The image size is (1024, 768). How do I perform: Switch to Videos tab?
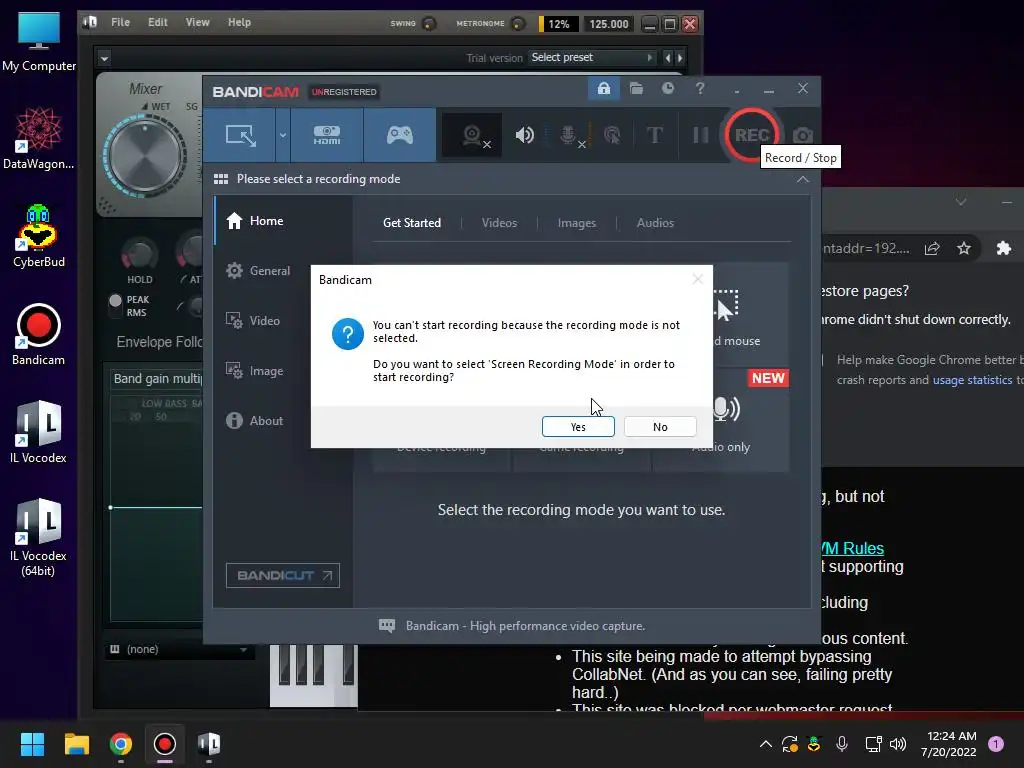point(499,223)
